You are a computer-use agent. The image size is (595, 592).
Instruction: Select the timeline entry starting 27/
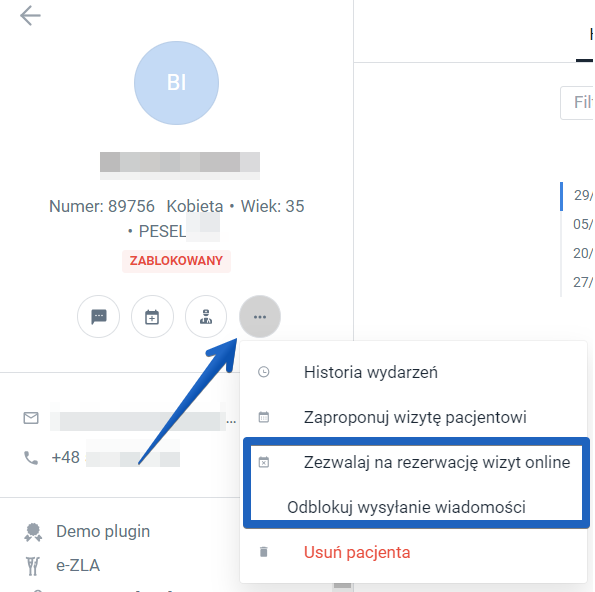(583, 282)
